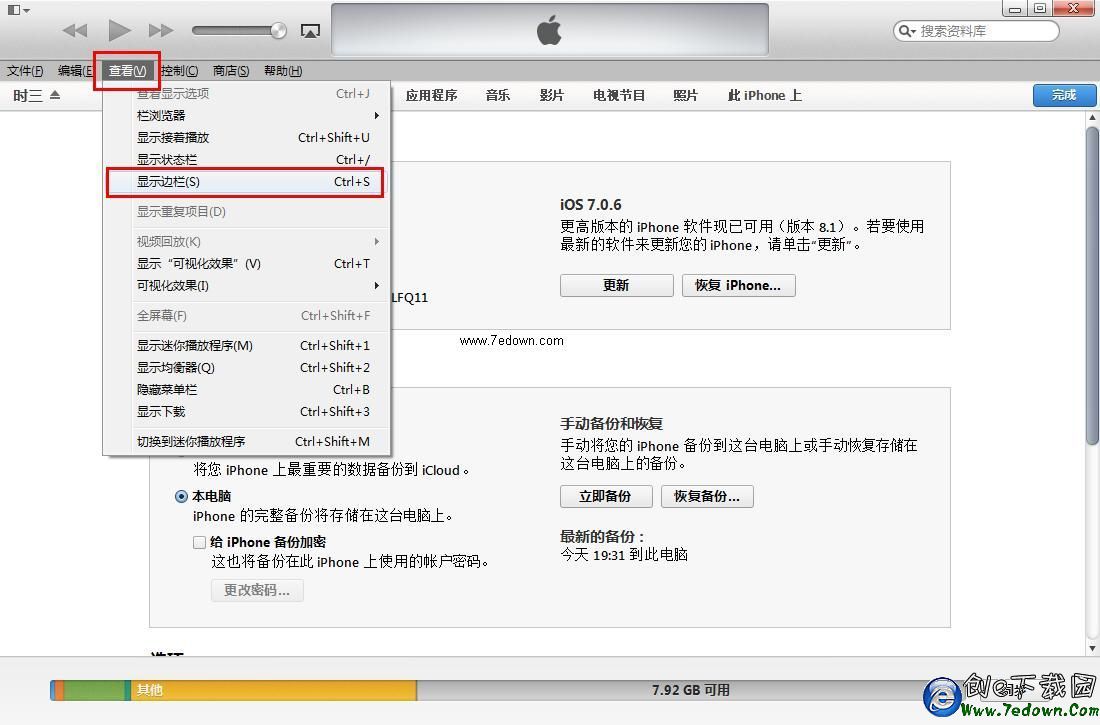The width and height of the screenshot is (1100, 725).
Task: Click the 立即备份 button
Action: 605,496
